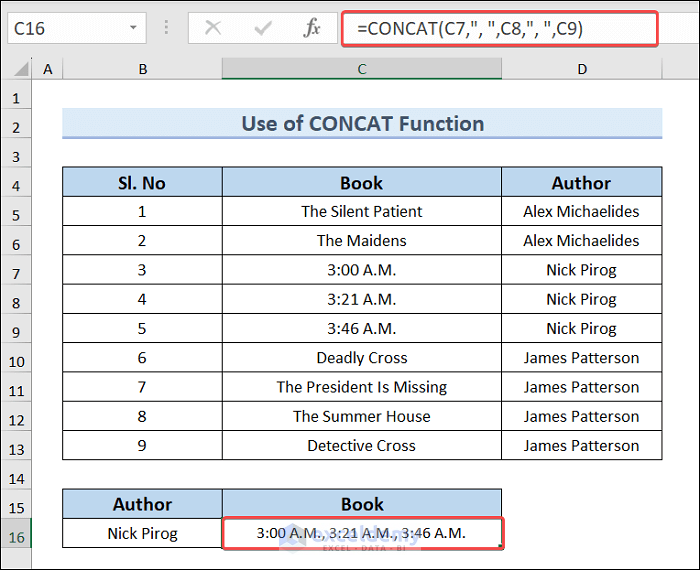Click the CONCAT formula in formula bar
This screenshot has height=570, width=700.
coord(475,28)
